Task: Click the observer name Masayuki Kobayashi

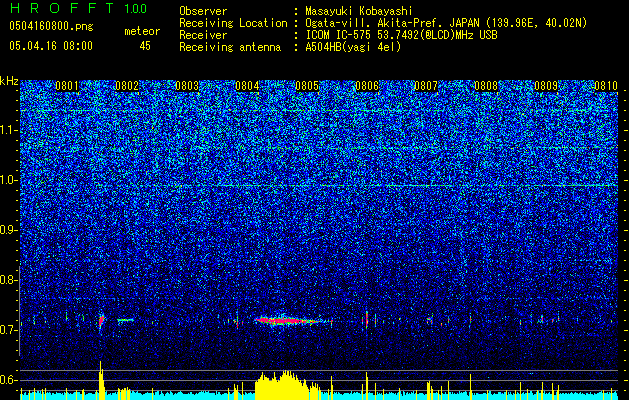Action: (x=359, y=11)
